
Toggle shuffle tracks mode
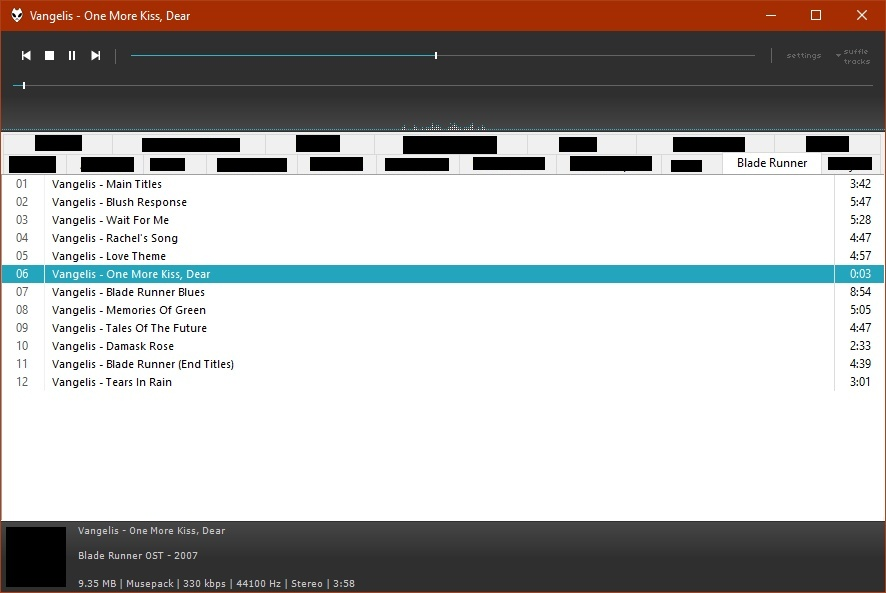pyautogui.click(x=855, y=55)
